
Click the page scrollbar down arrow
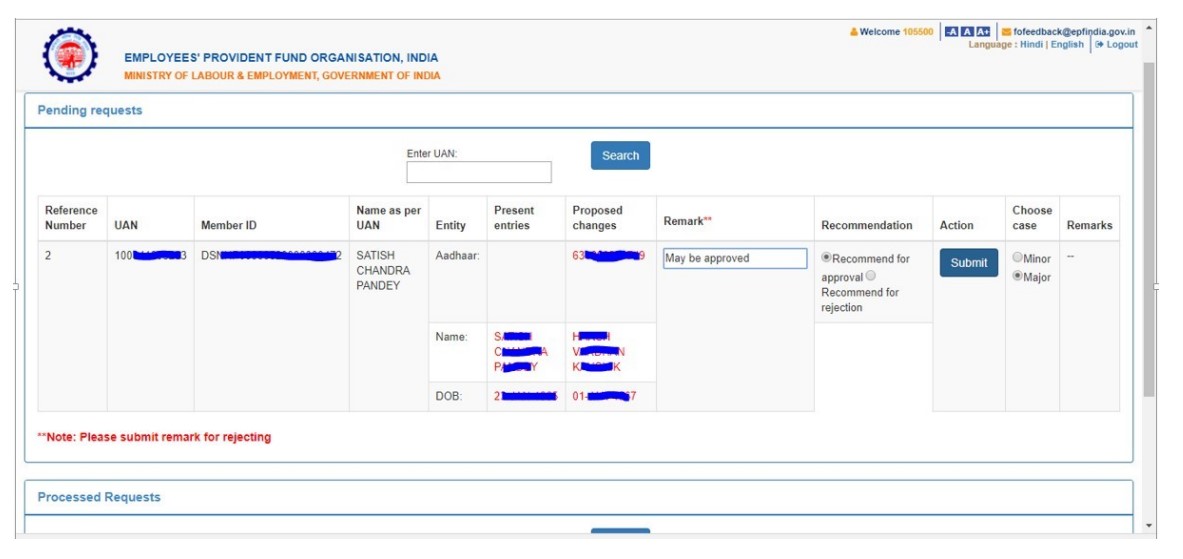[1148, 526]
